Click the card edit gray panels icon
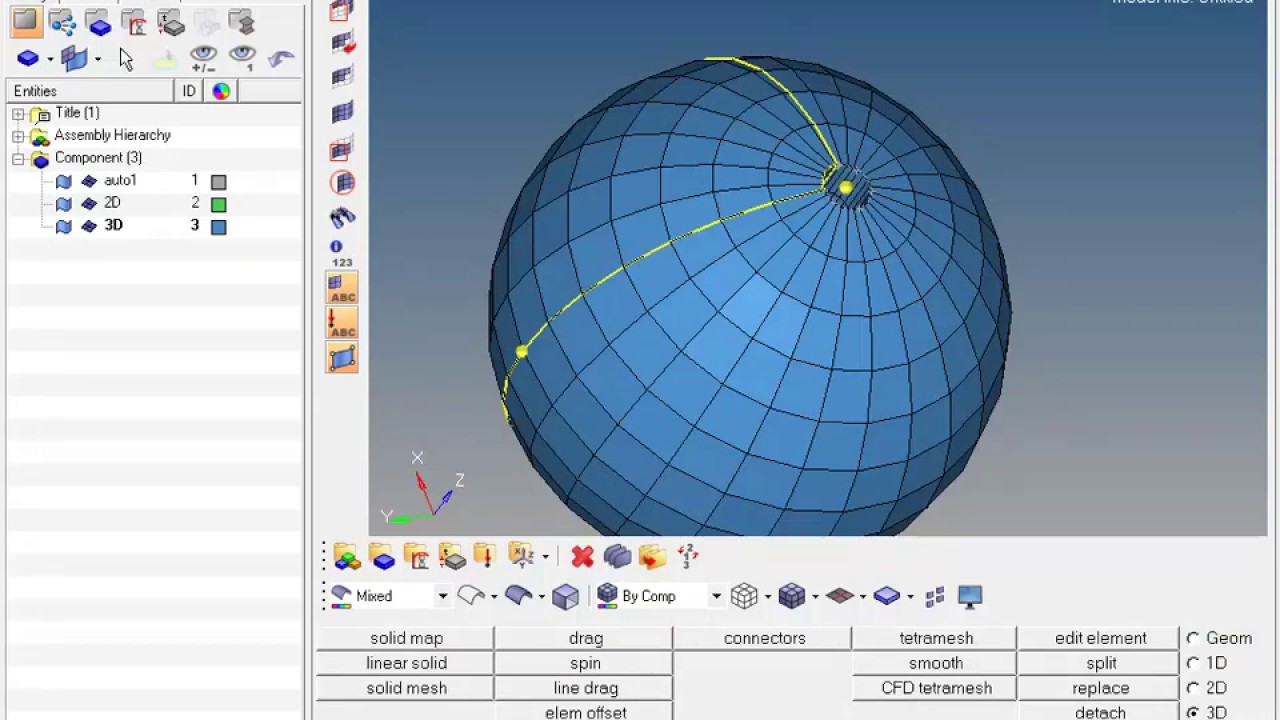Image resolution: width=1280 pixels, height=720 pixels. tap(617, 556)
